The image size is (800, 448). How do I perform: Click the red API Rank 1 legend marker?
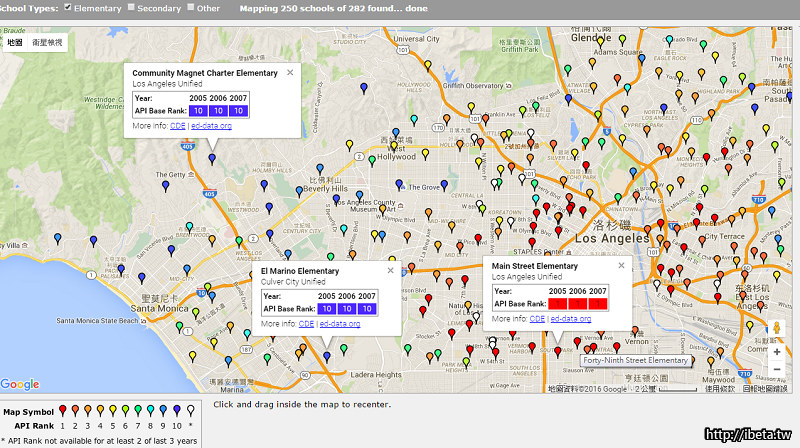pos(63,411)
